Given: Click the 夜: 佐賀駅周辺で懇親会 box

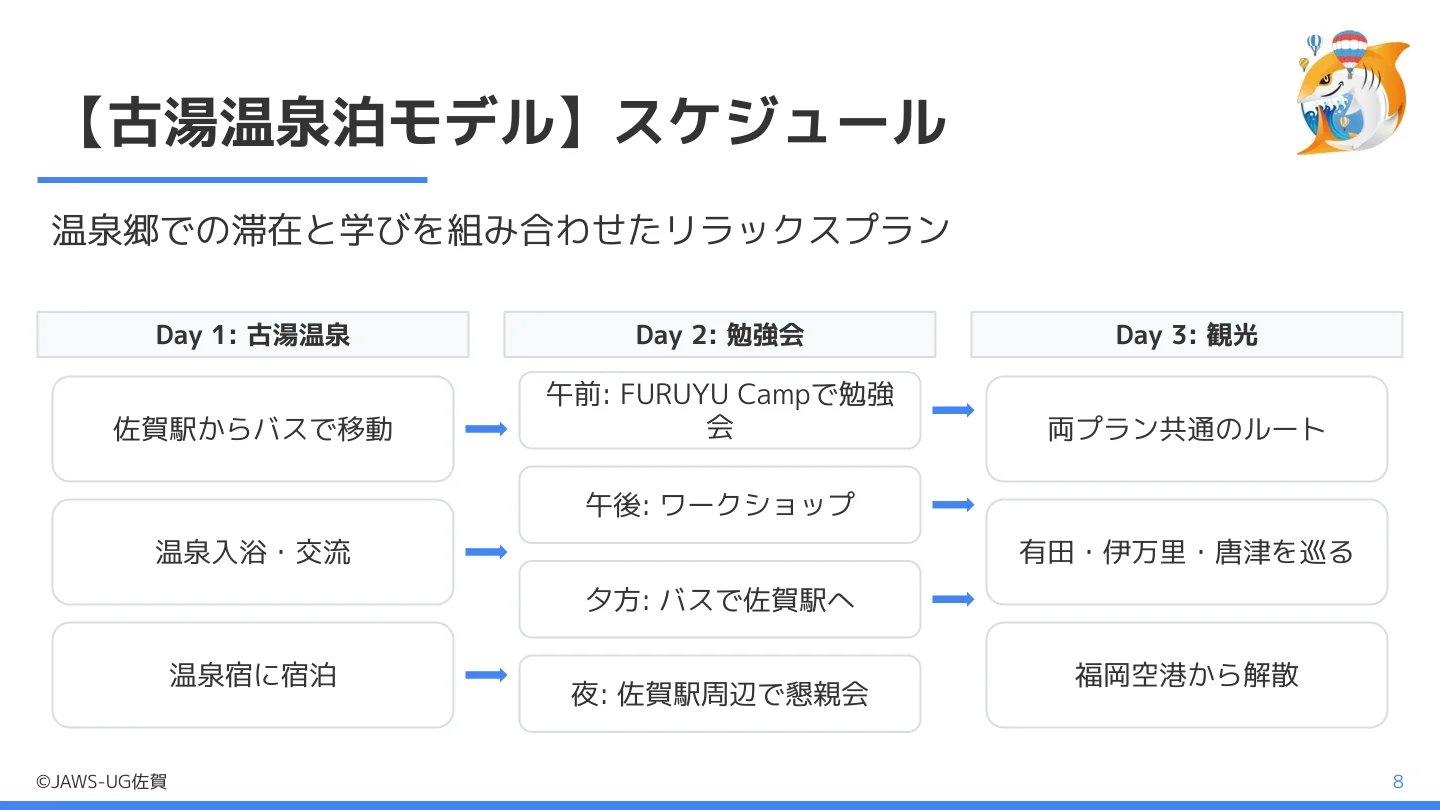Looking at the screenshot, I should 720,694.
